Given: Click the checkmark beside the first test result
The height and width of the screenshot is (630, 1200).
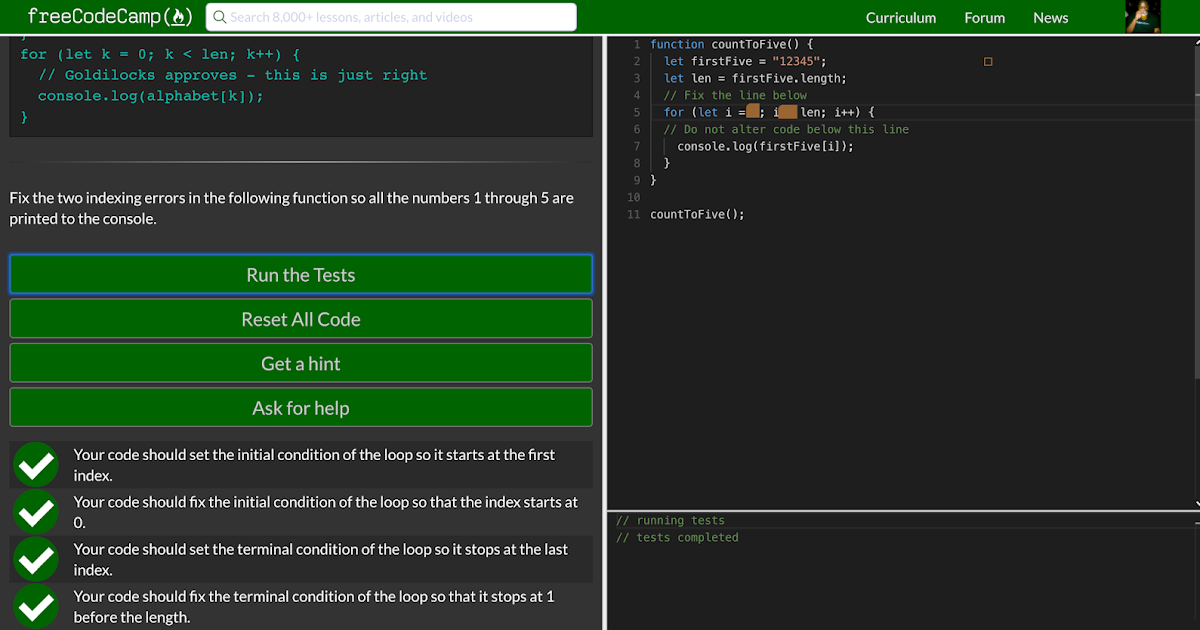Looking at the screenshot, I should coord(35,464).
